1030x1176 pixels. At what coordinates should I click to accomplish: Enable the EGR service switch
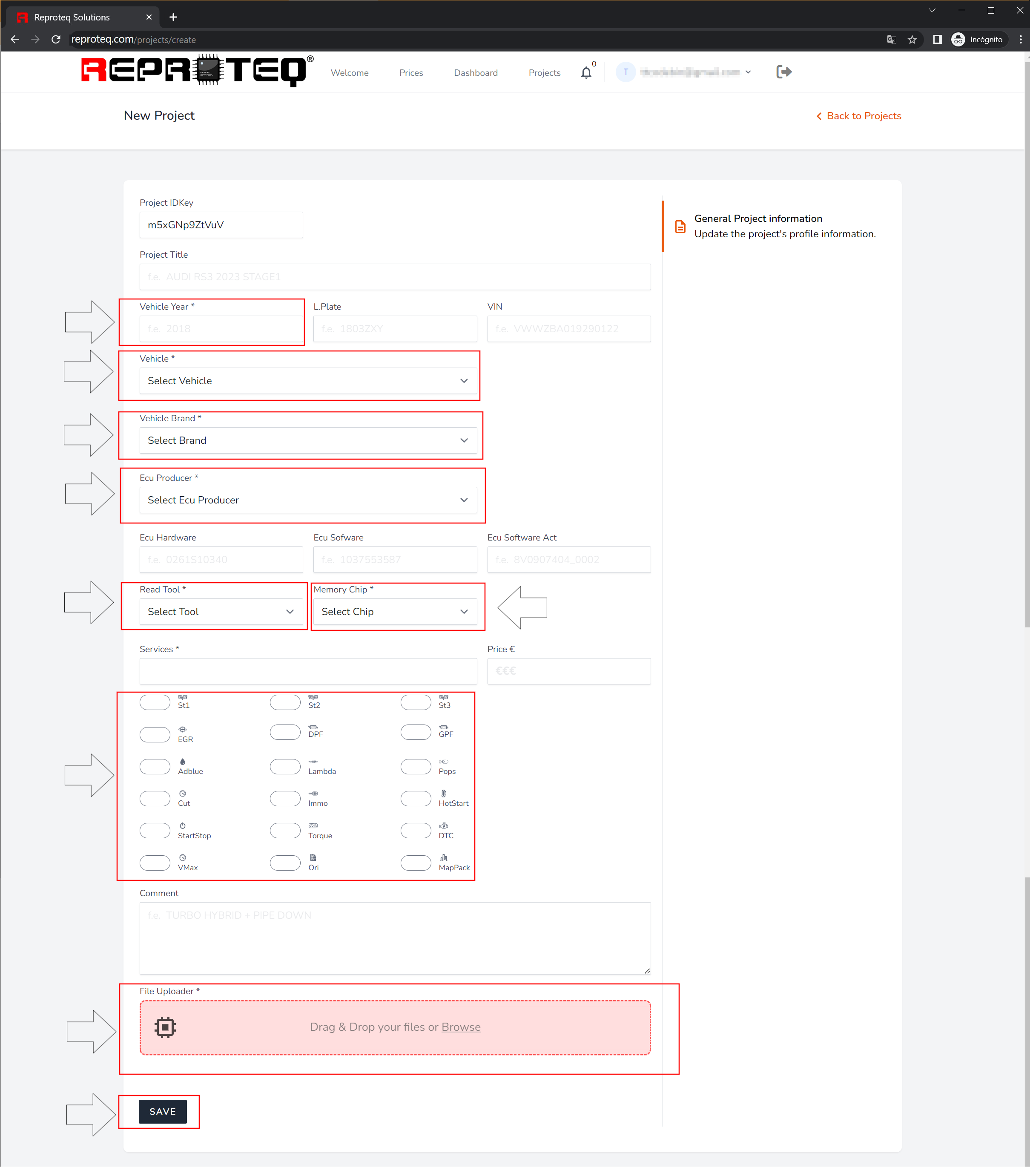155,734
